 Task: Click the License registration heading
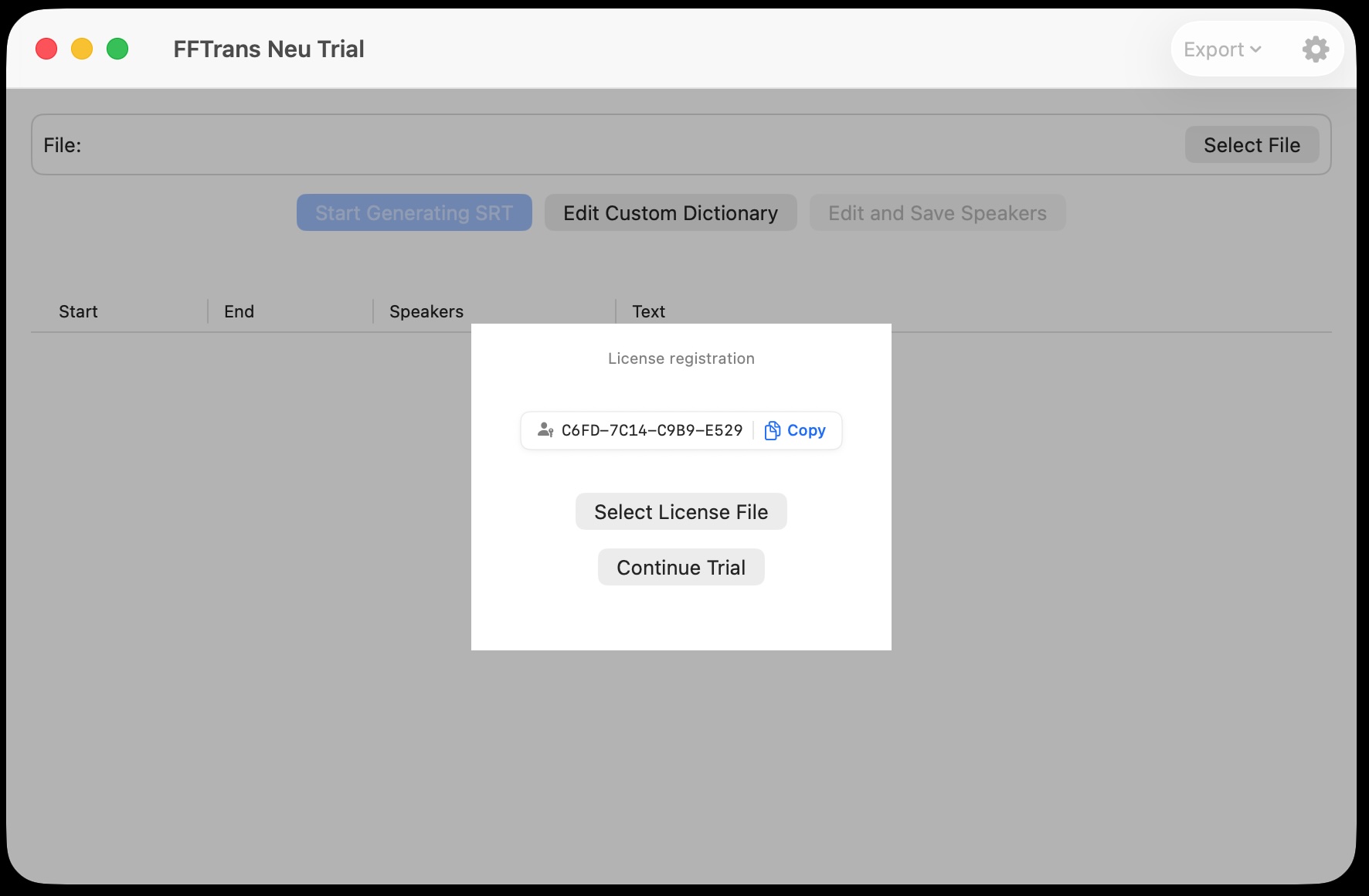pyautogui.click(x=681, y=358)
